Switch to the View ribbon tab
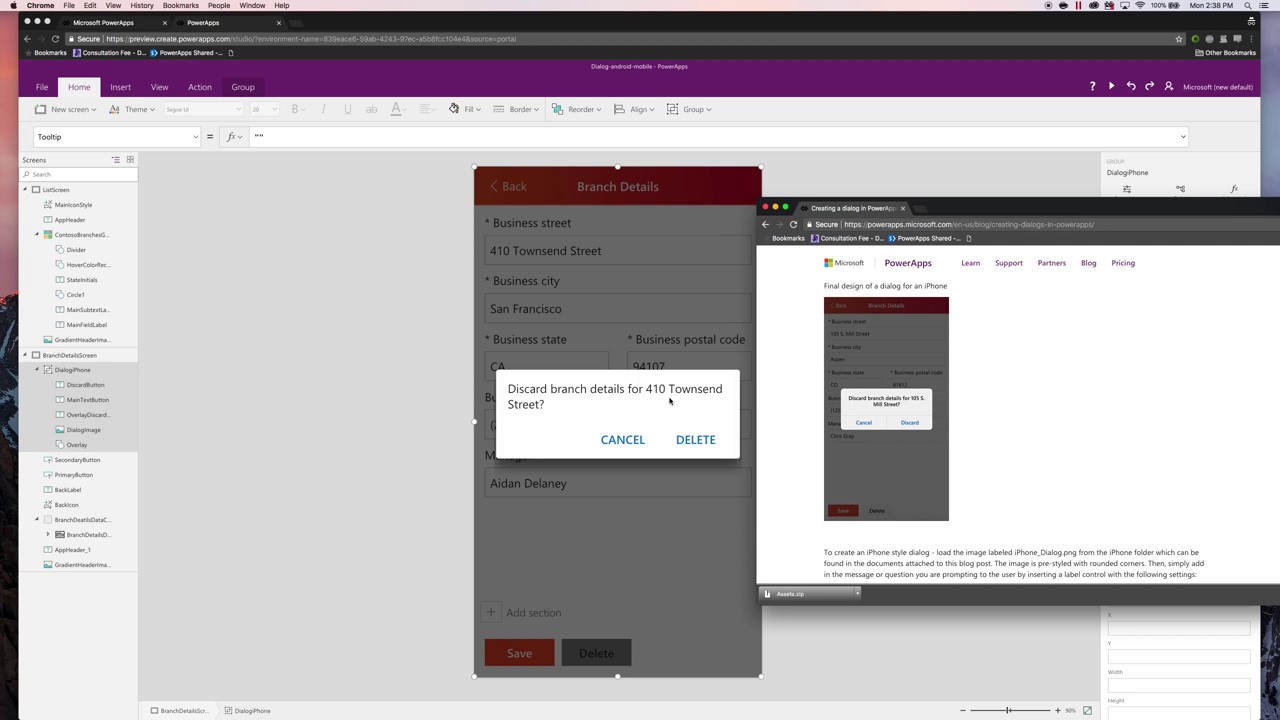This screenshot has width=1280, height=720. pyautogui.click(x=159, y=87)
